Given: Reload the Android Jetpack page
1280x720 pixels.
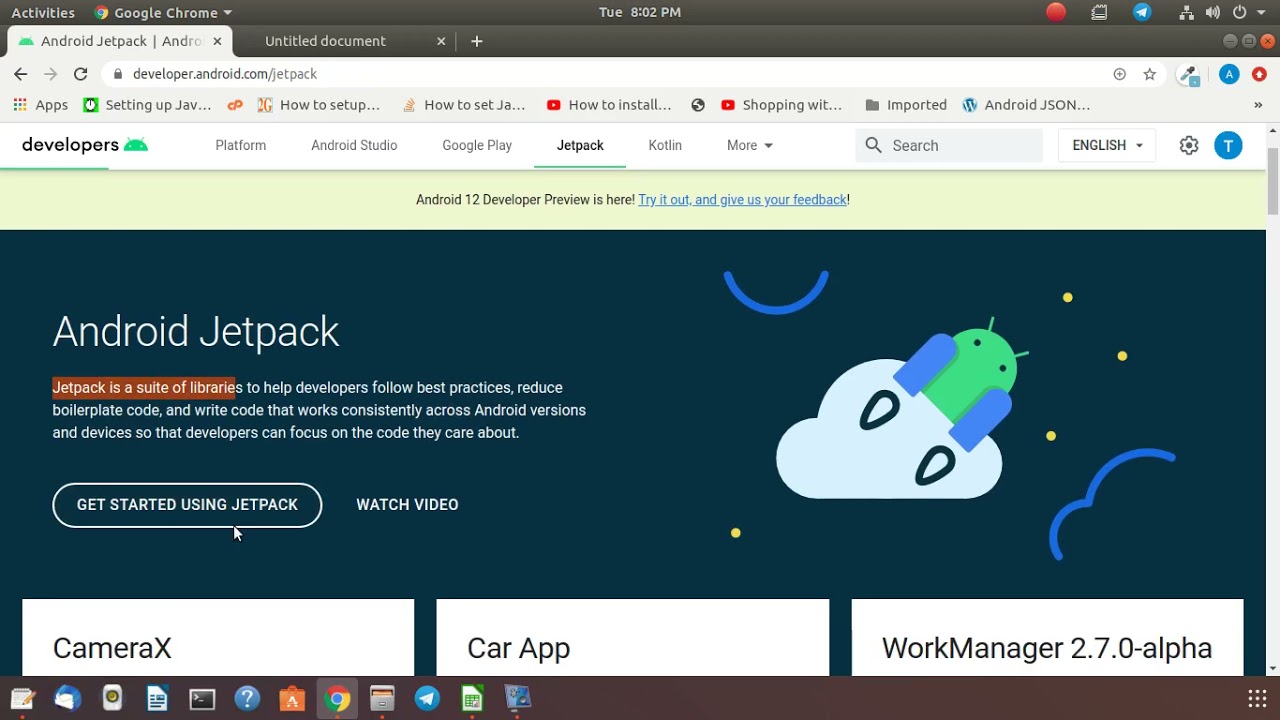Looking at the screenshot, I should click(81, 74).
